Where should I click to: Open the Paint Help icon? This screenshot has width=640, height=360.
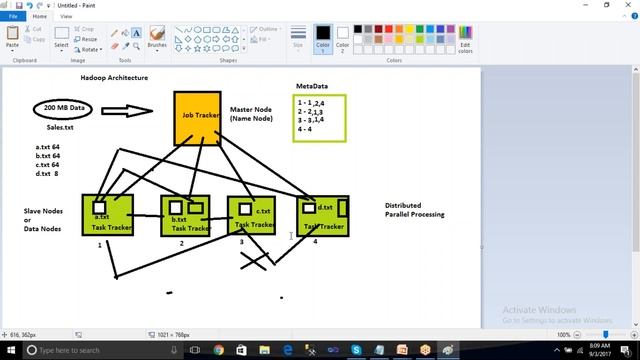click(x=635, y=16)
